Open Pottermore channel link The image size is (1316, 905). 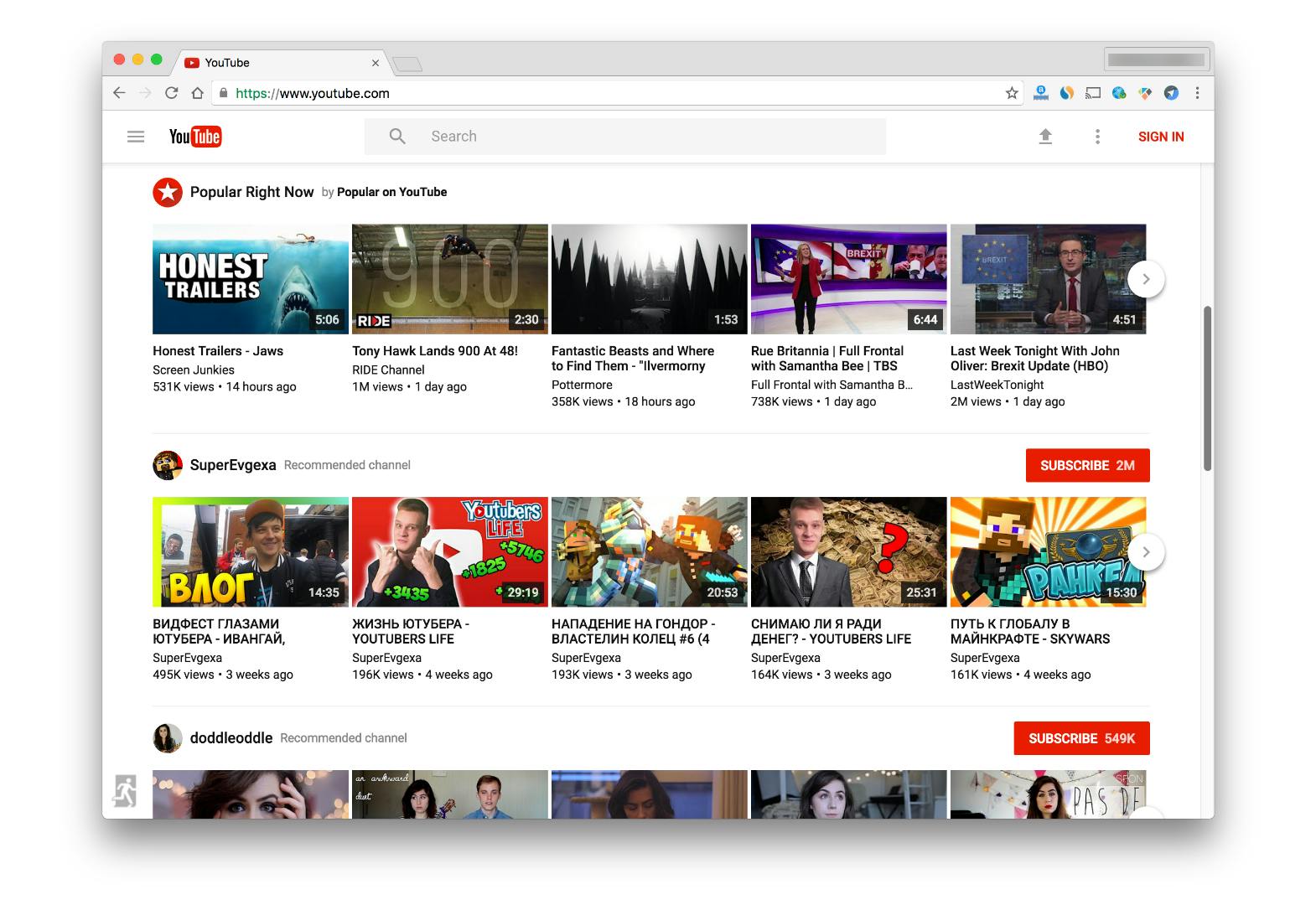(582, 385)
